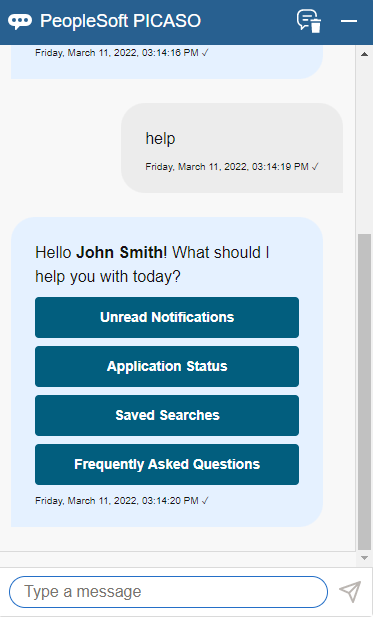The height and width of the screenshot is (624, 374).
Task: Click the Unread Notifications button
Action: [x=167, y=318]
